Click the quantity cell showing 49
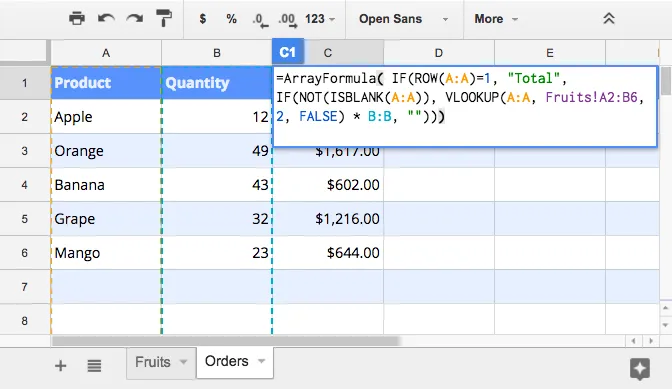The width and height of the screenshot is (672, 389). tap(217, 151)
